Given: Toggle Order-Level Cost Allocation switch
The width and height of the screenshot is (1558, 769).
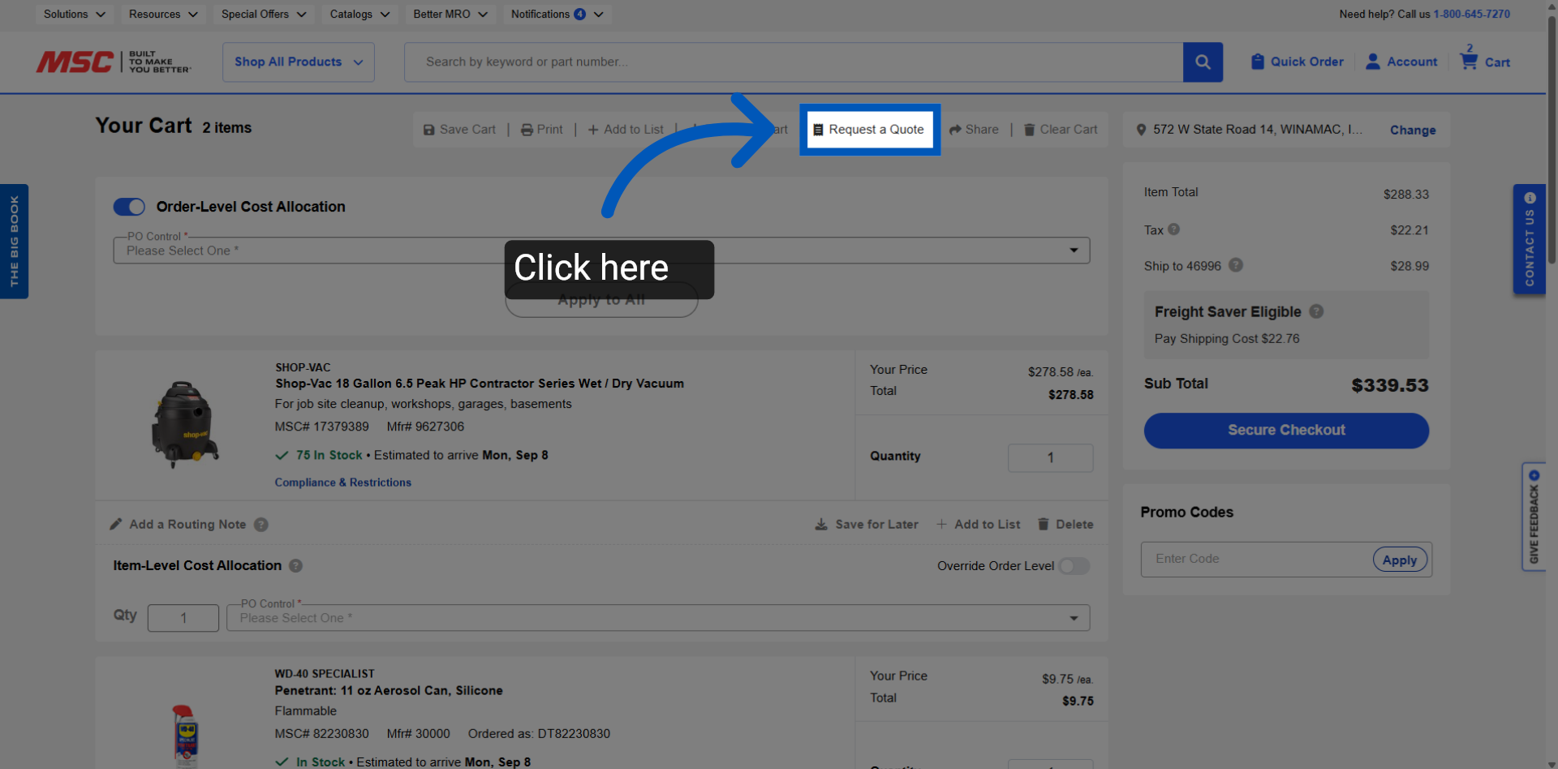Looking at the screenshot, I should [129, 207].
